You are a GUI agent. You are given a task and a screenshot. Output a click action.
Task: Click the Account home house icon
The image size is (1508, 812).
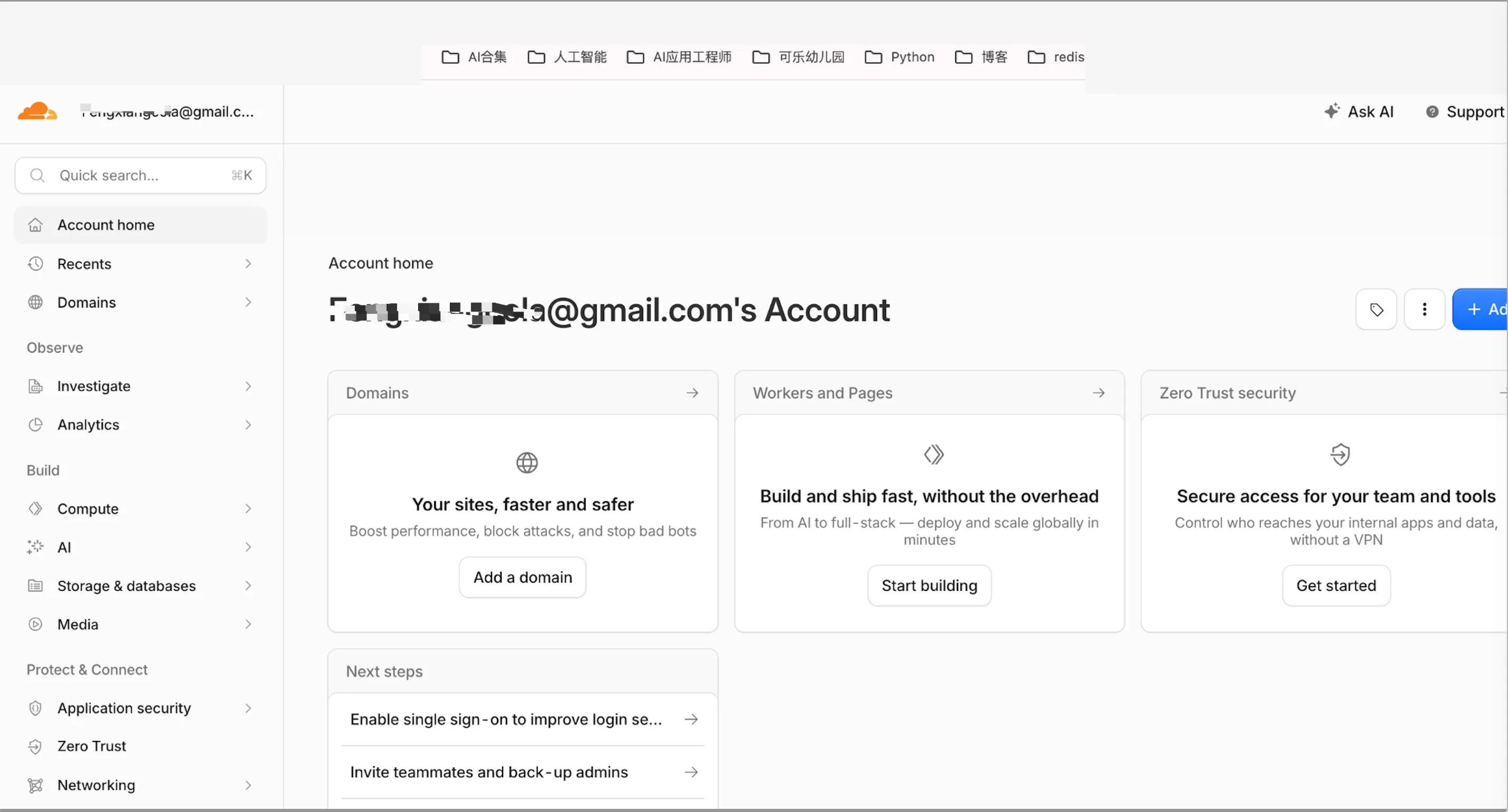[x=36, y=225]
